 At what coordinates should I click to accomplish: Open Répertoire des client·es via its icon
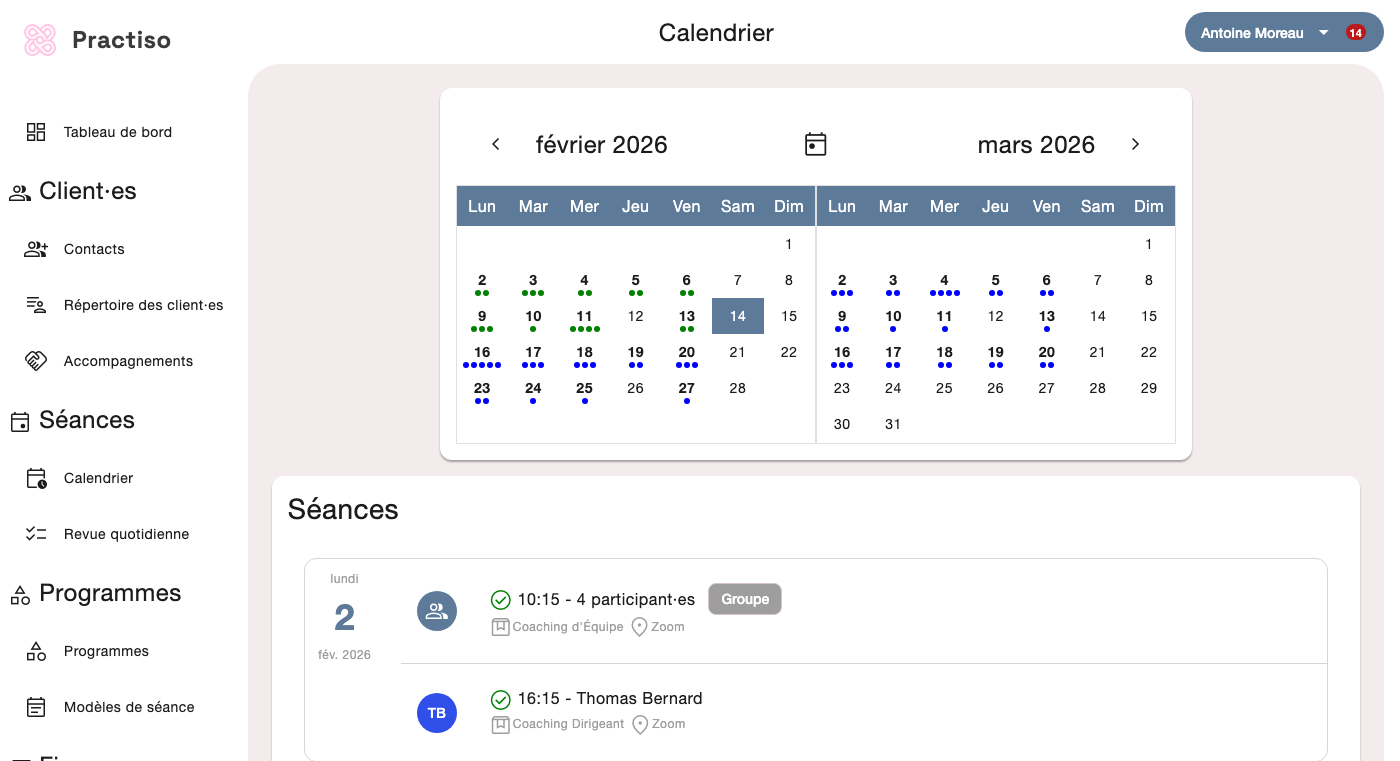tap(36, 304)
